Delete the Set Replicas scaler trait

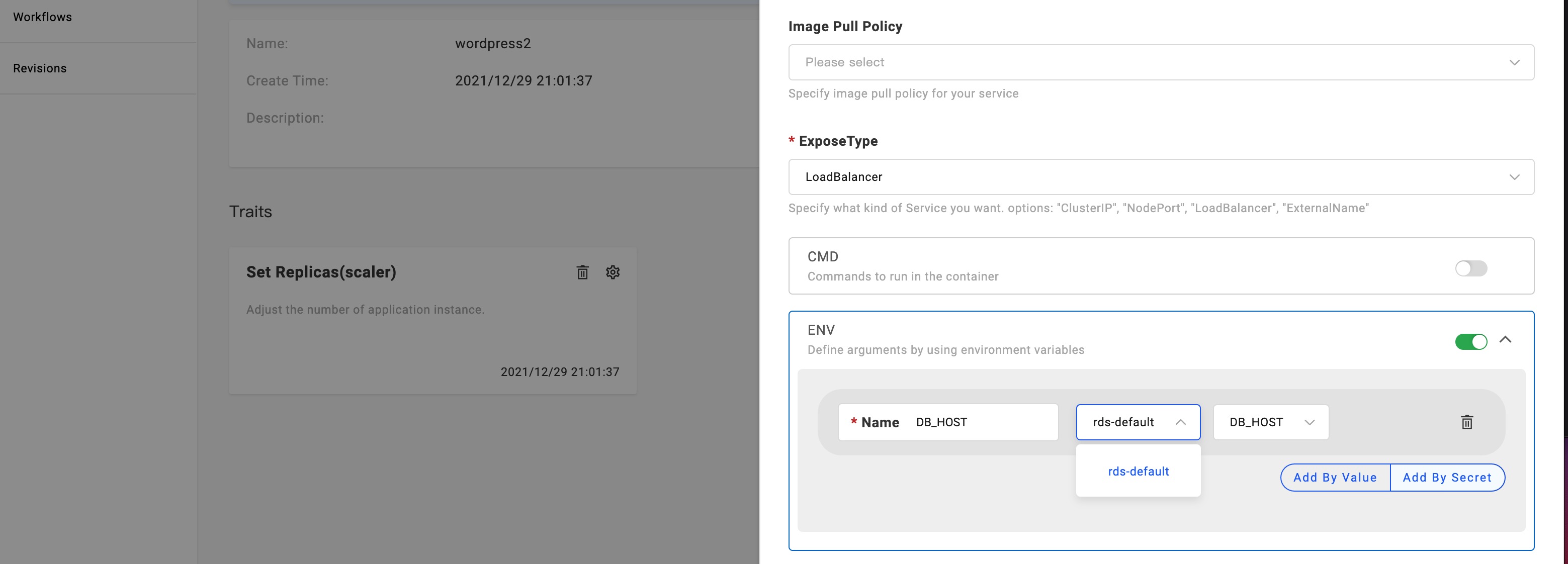tap(582, 272)
